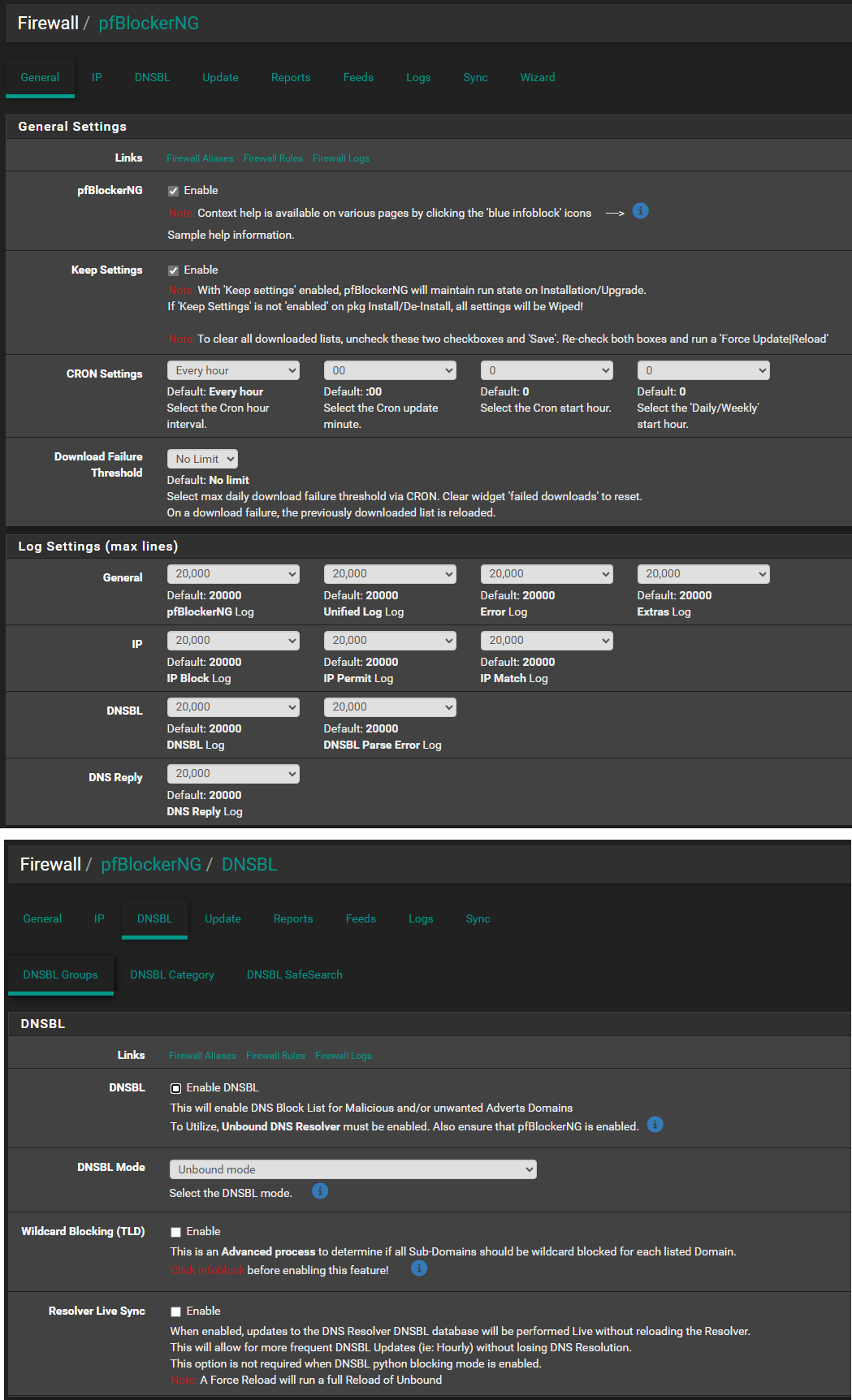
Task: Open Feeds tab in top panel
Action: (358, 78)
